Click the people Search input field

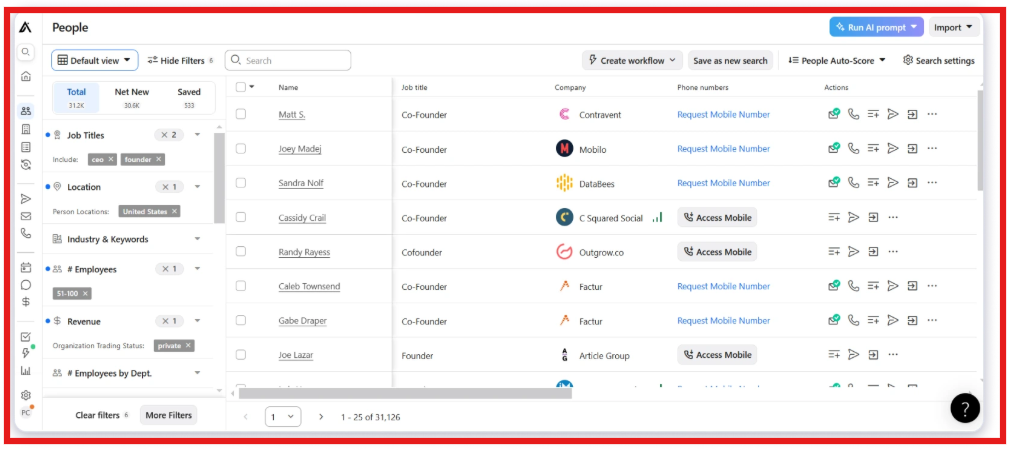[x=287, y=60]
